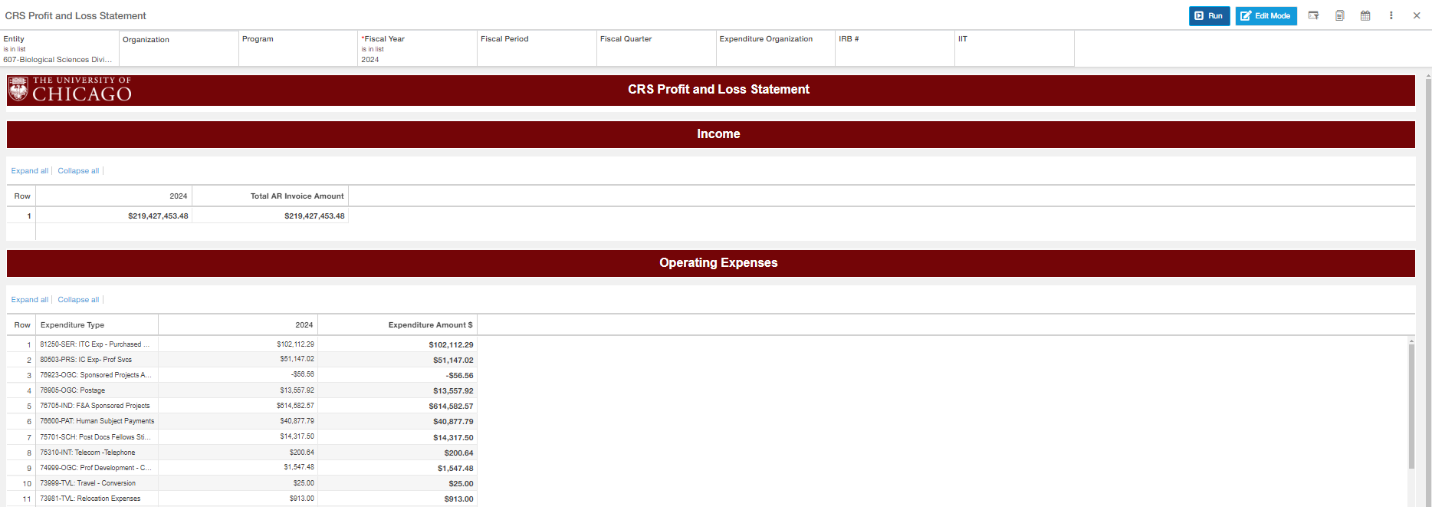Viewport: 1432px width, 507px height.
Task: Switch the report to Edit Mode
Action: pyautogui.click(x=1266, y=16)
